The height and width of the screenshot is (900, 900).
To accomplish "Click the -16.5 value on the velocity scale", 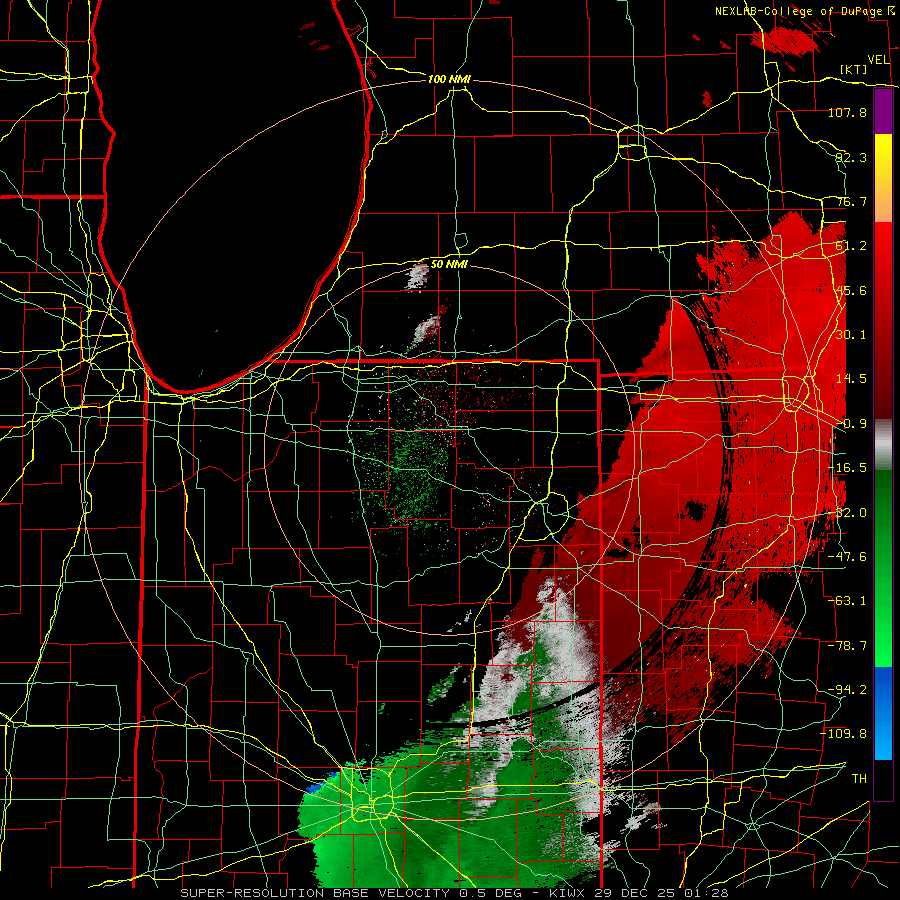I will 849,468.
